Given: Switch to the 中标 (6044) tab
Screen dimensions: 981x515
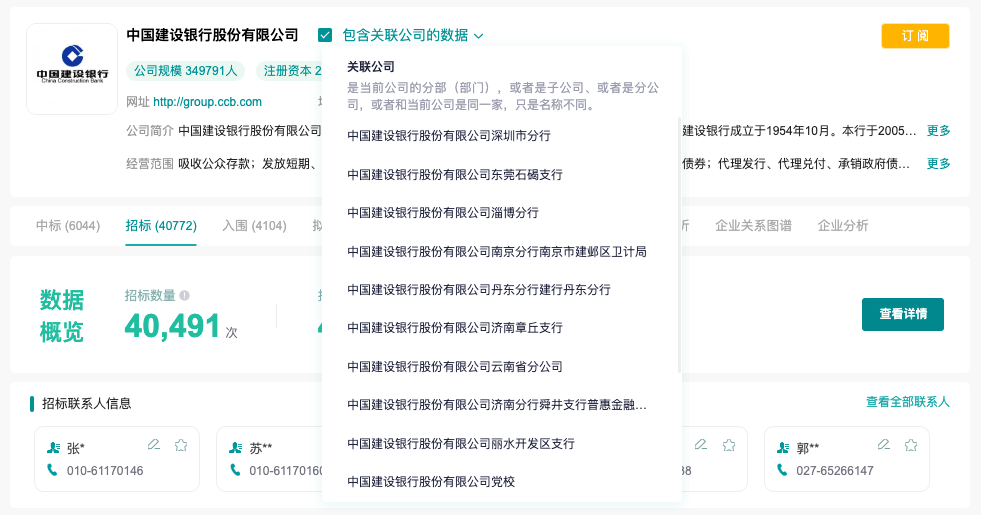Looking at the screenshot, I should tap(68, 225).
